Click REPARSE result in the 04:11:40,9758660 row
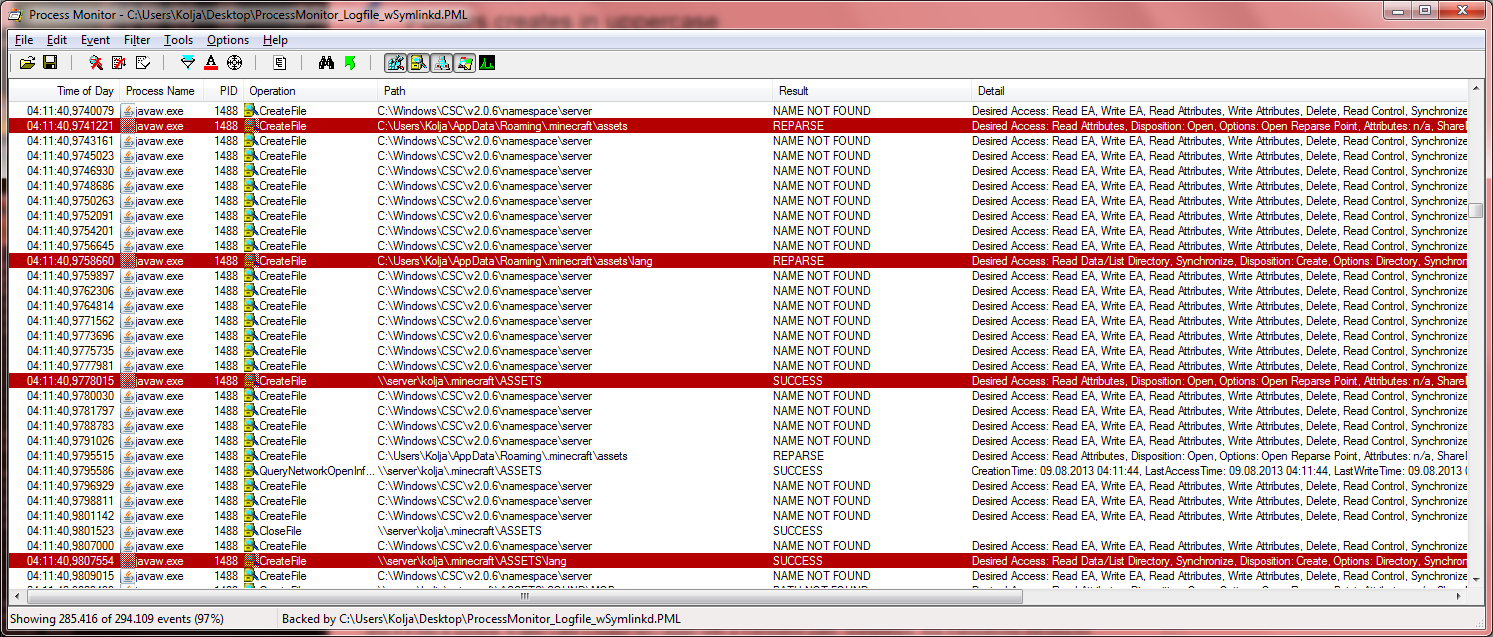Image resolution: width=1493 pixels, height=637 pixels. click(798, 261)
